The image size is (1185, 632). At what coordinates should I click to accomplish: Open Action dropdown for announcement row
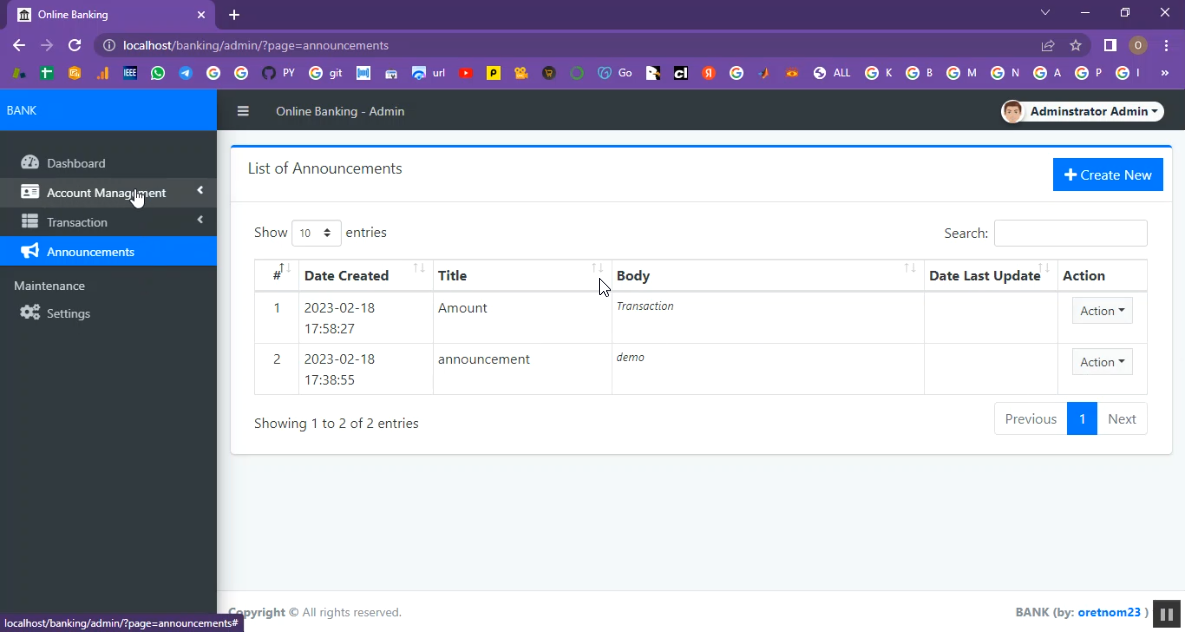pos(1102,362)
